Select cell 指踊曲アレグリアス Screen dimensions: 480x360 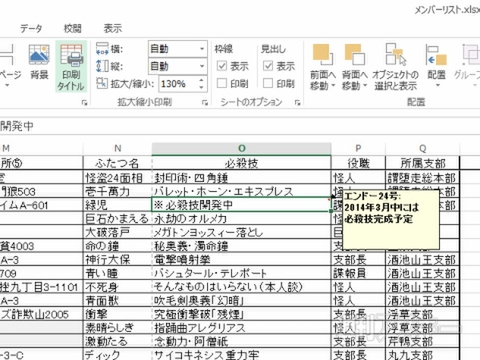point(242,328)
